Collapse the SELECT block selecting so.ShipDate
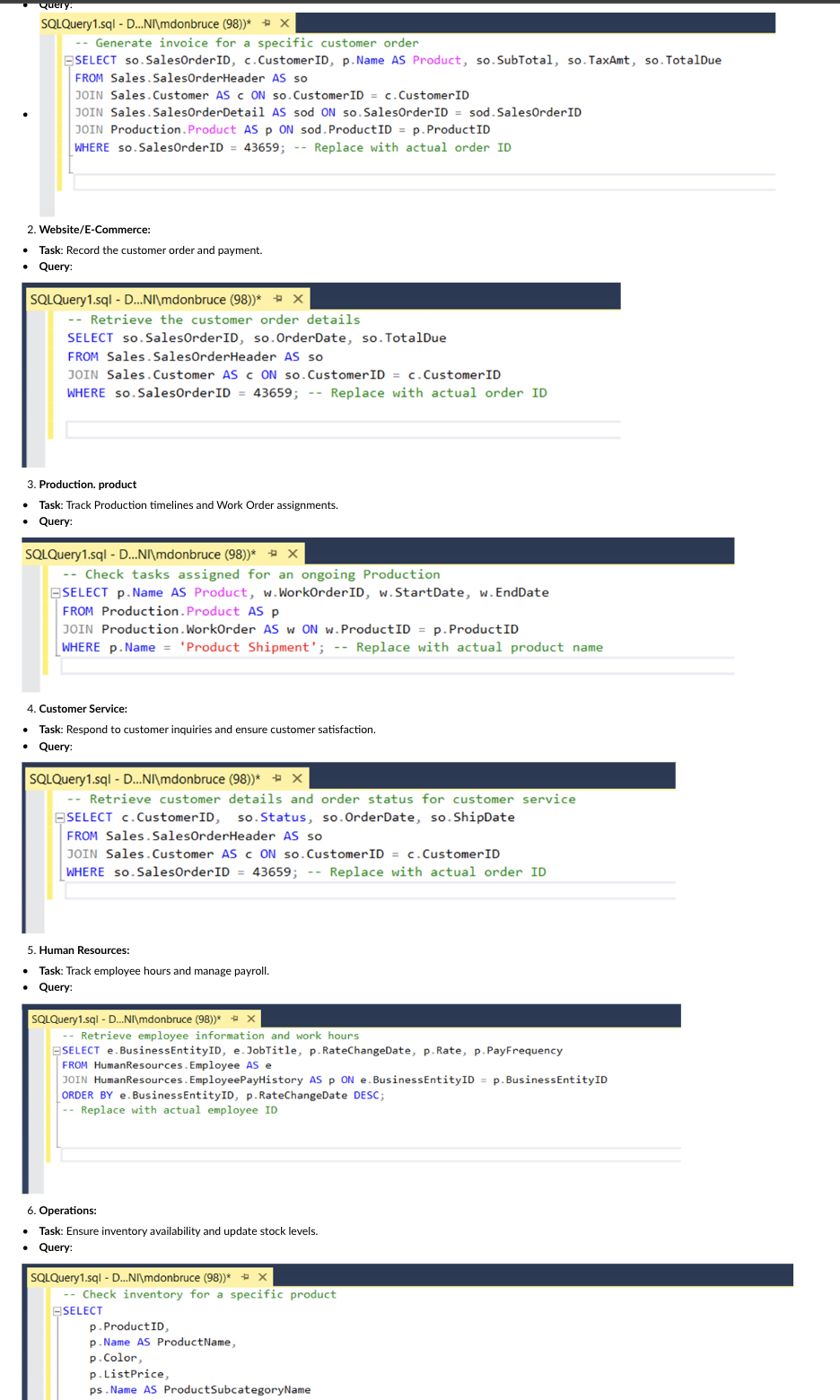The image size is (840, 1400). [x=60, y=818]
